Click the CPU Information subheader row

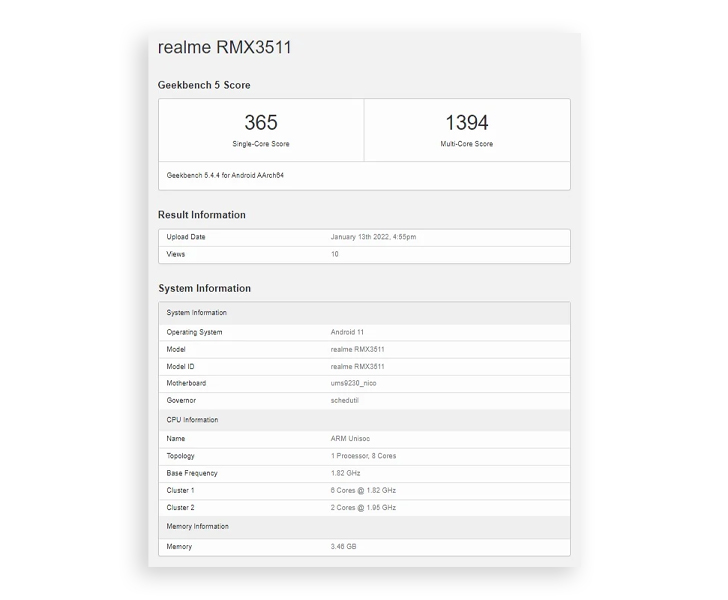[x=364, y=420]
